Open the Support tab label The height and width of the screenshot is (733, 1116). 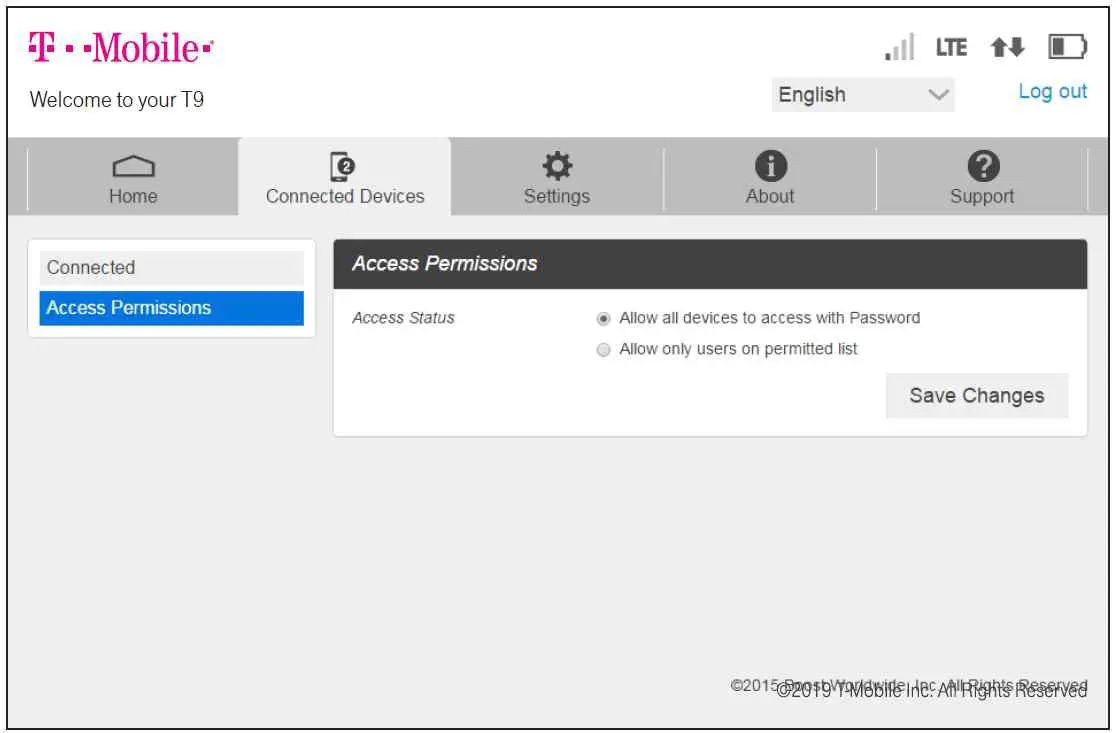pos(981,196)
